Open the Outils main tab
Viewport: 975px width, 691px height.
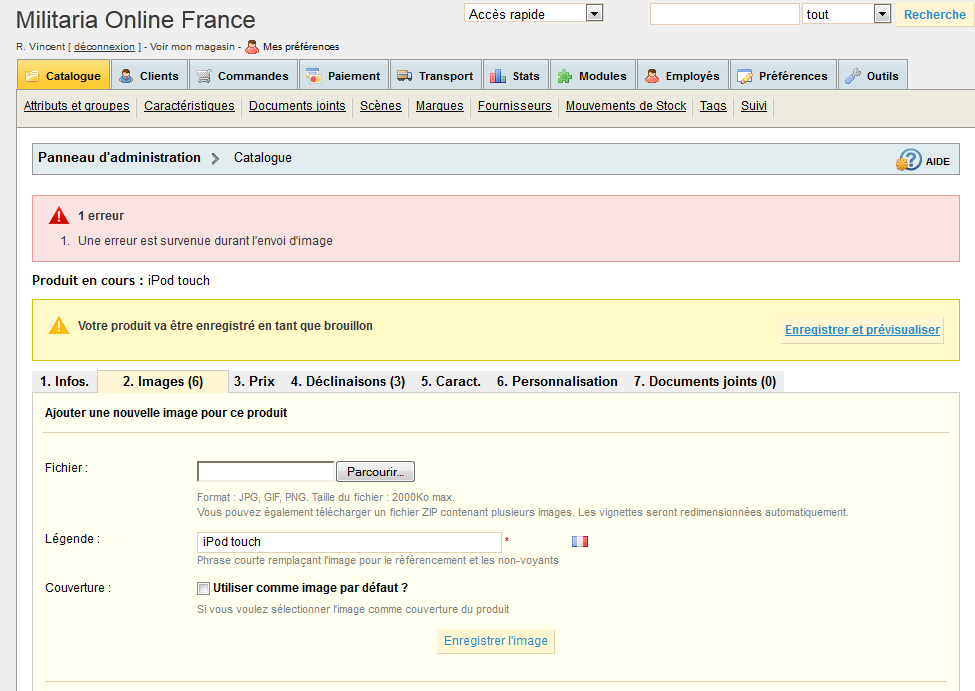[x=873, y=75]
